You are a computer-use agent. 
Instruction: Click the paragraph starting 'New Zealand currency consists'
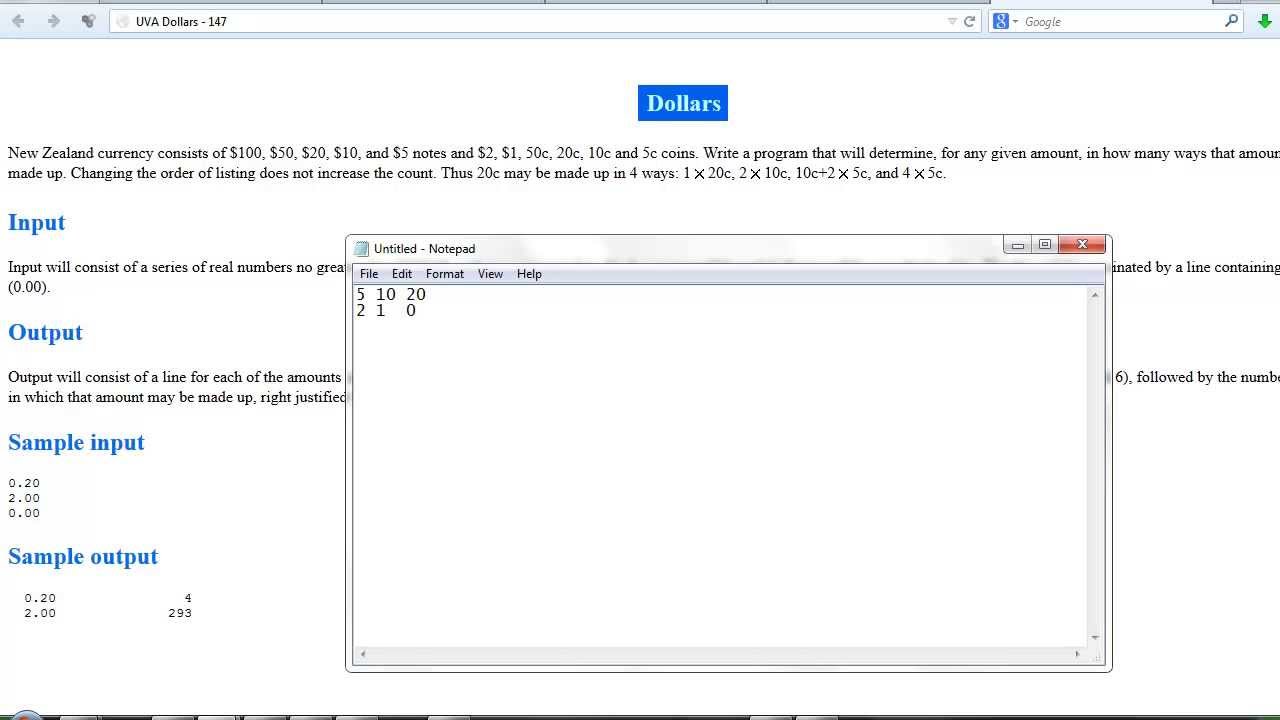pos(644,163)
